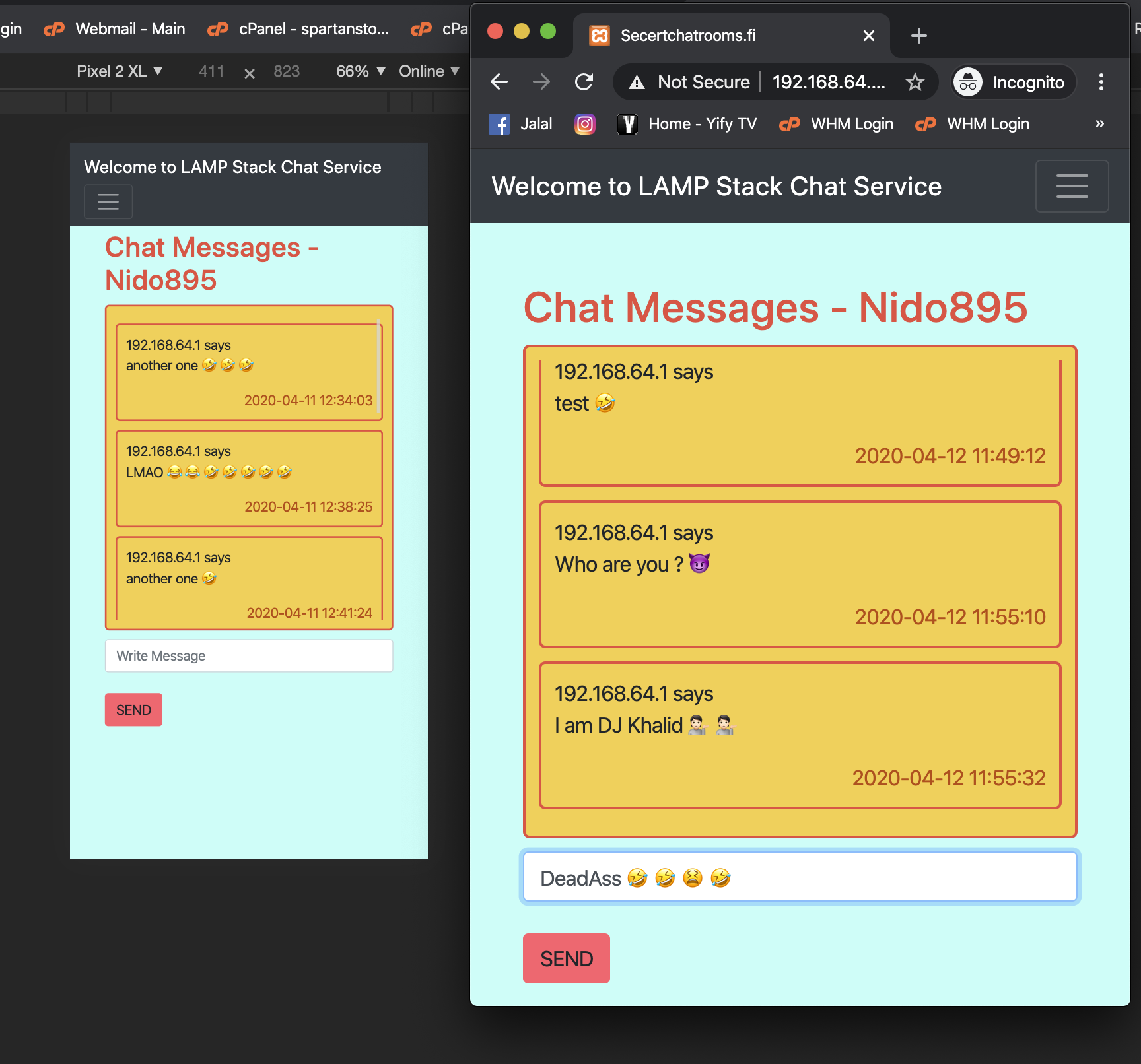This screenshot has height=1064, width=1141.
Task: Click the address bar showing 192.168.64
Action: (x=829, y=82)
